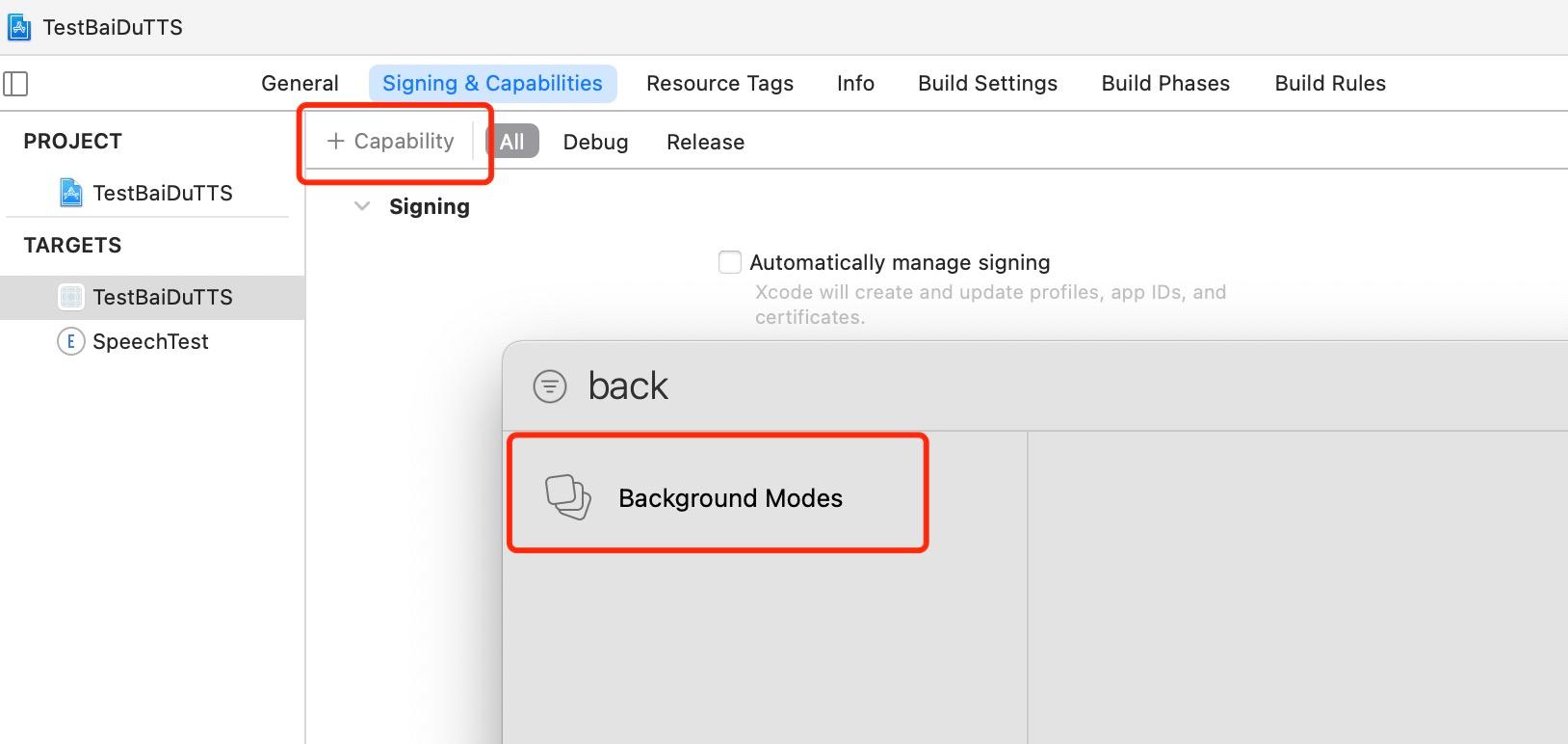
Task: Select the Info tab
Action: 855,84
